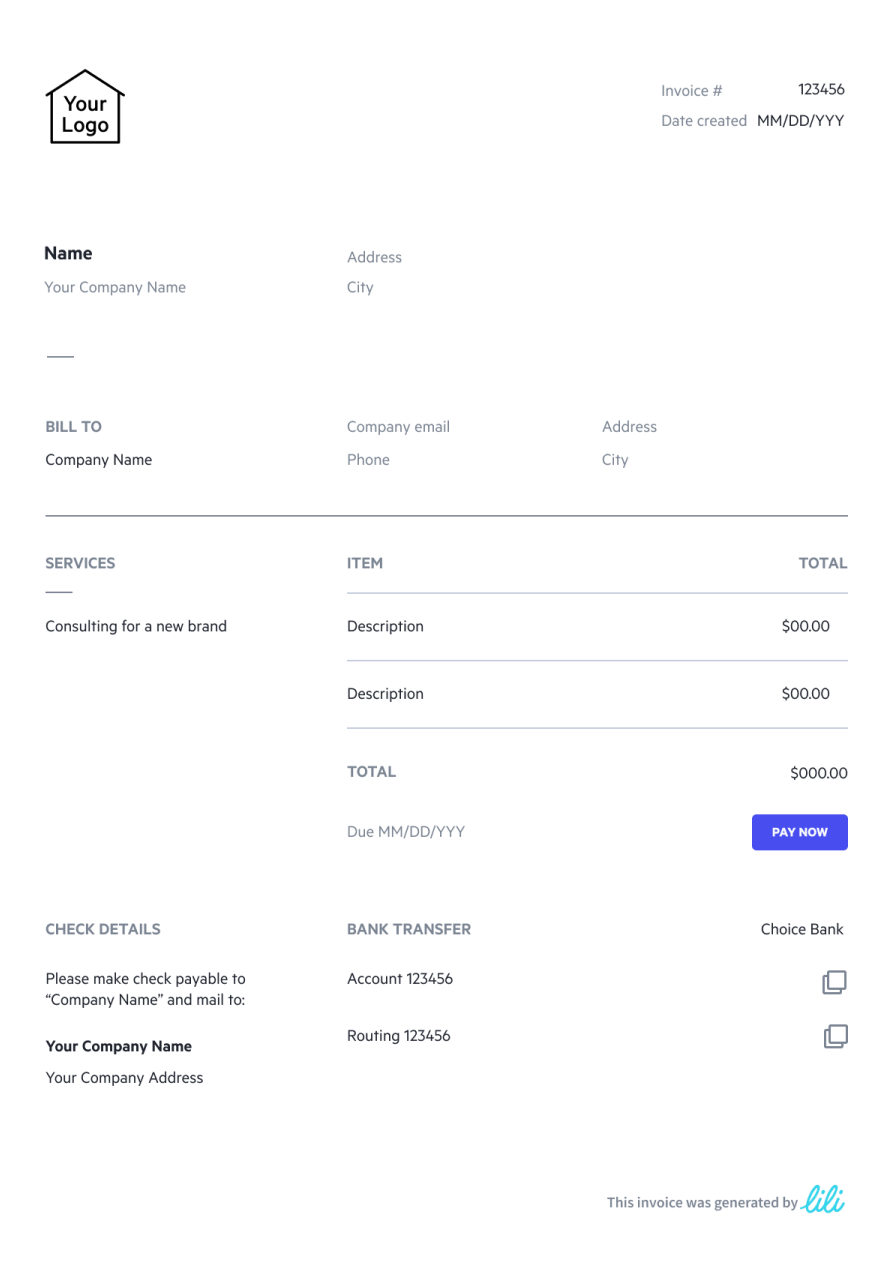894x1264 pixels.
Task: Click the Your Logo house icon
Action: pos(85,106)
